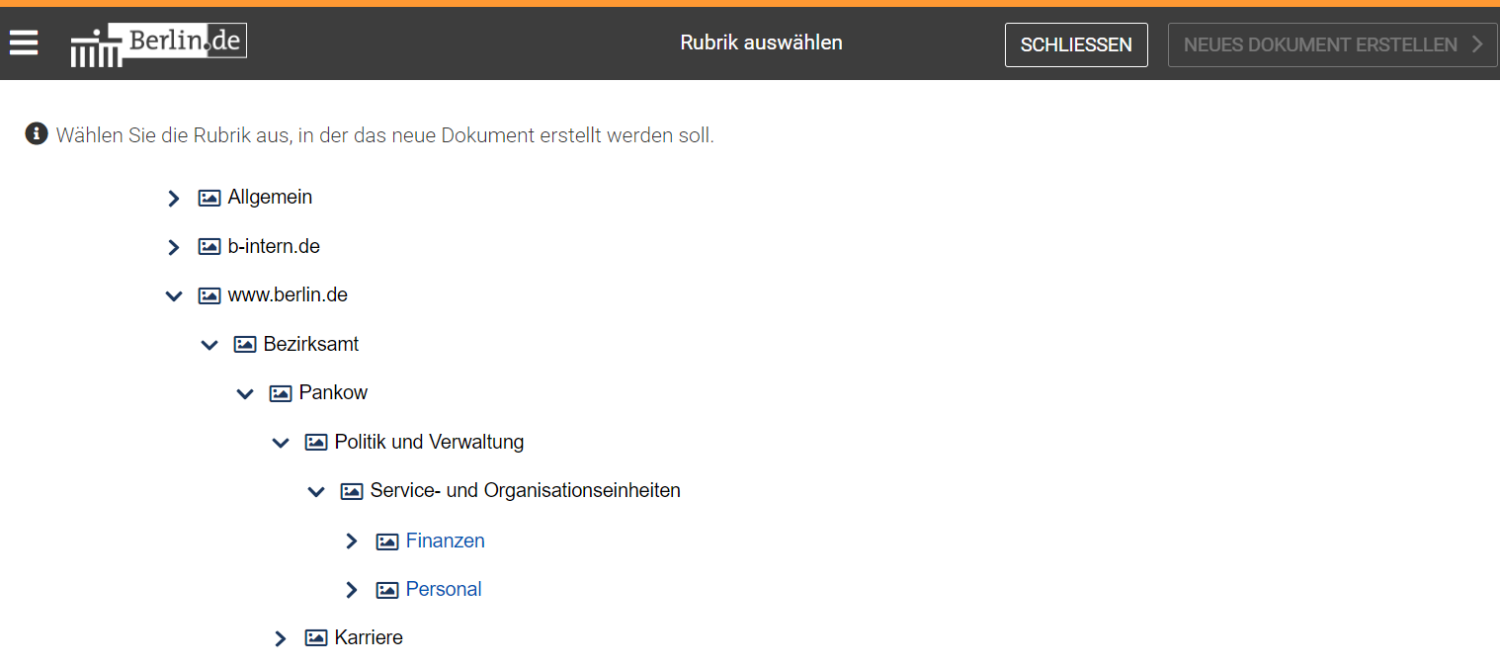Expand the Personal tree node
The image size is (1500, 667).
click(x=351, y=589)
